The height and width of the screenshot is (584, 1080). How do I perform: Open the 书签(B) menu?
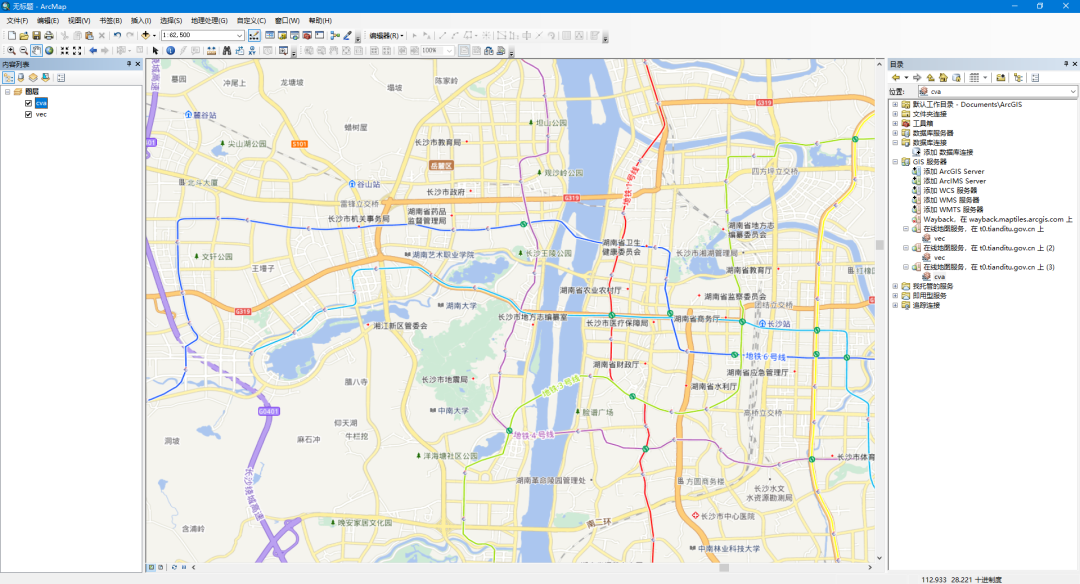(x=110, y=21)
